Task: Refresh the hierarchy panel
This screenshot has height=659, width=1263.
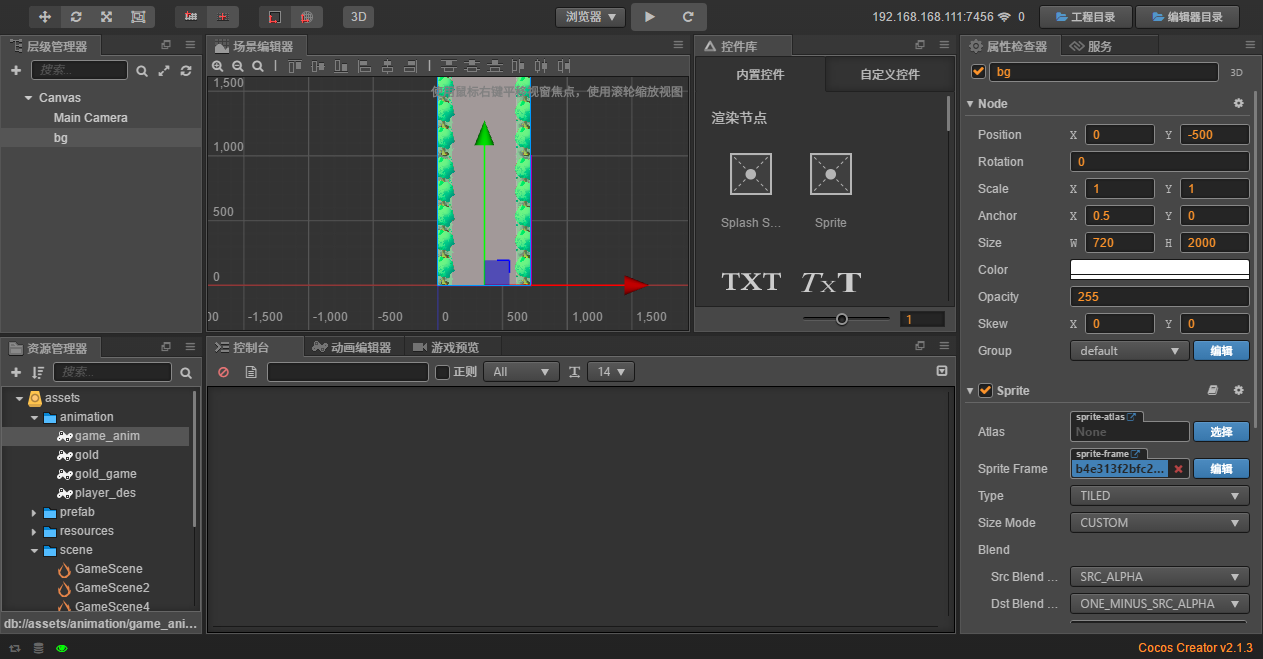Action: click(x=186, y=71)
